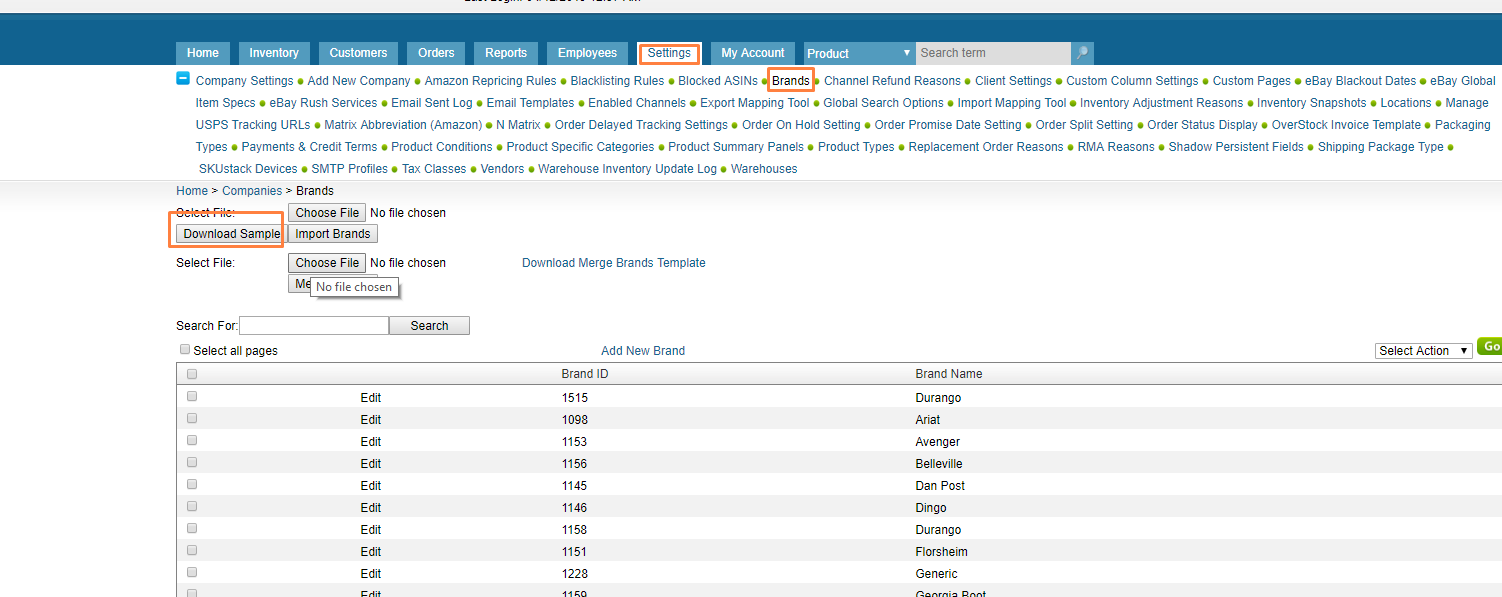Open Tax Classes link

point(434,169)
